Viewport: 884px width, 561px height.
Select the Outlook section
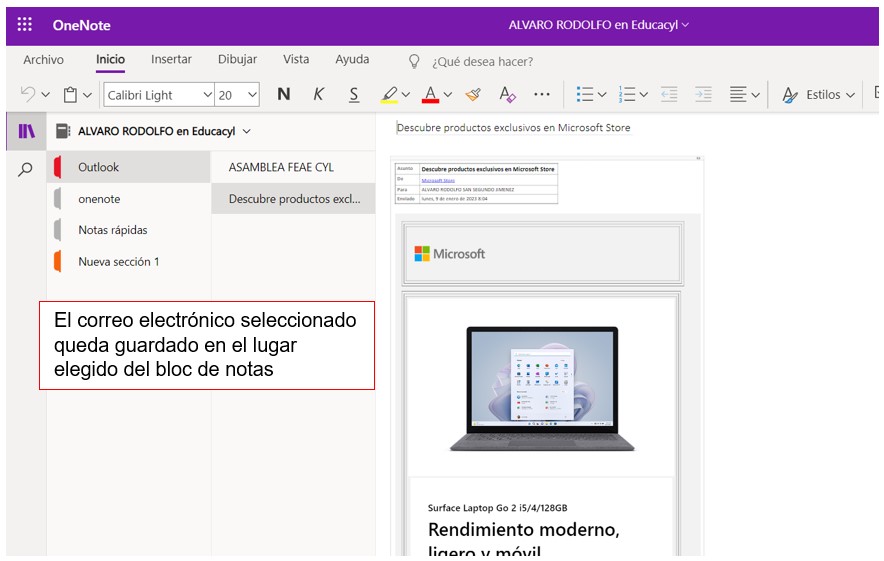(x=129, y=167)
